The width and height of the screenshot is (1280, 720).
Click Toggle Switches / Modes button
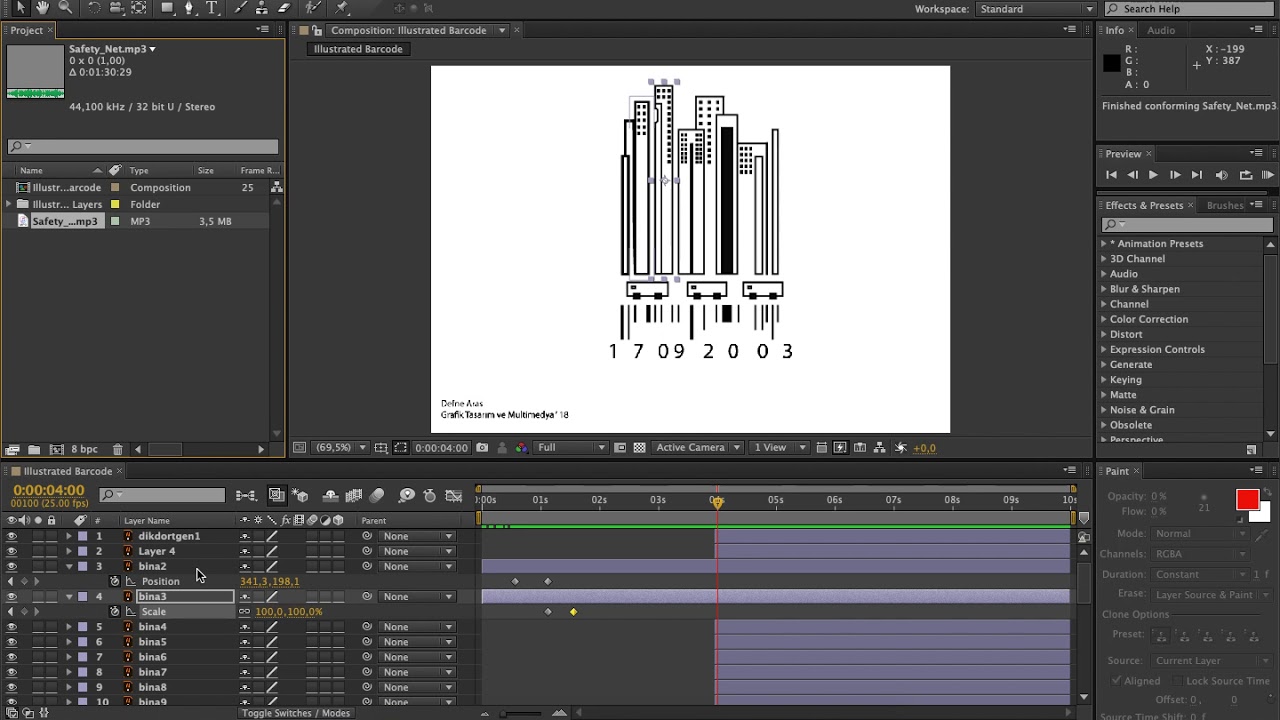tap(295, 713)
